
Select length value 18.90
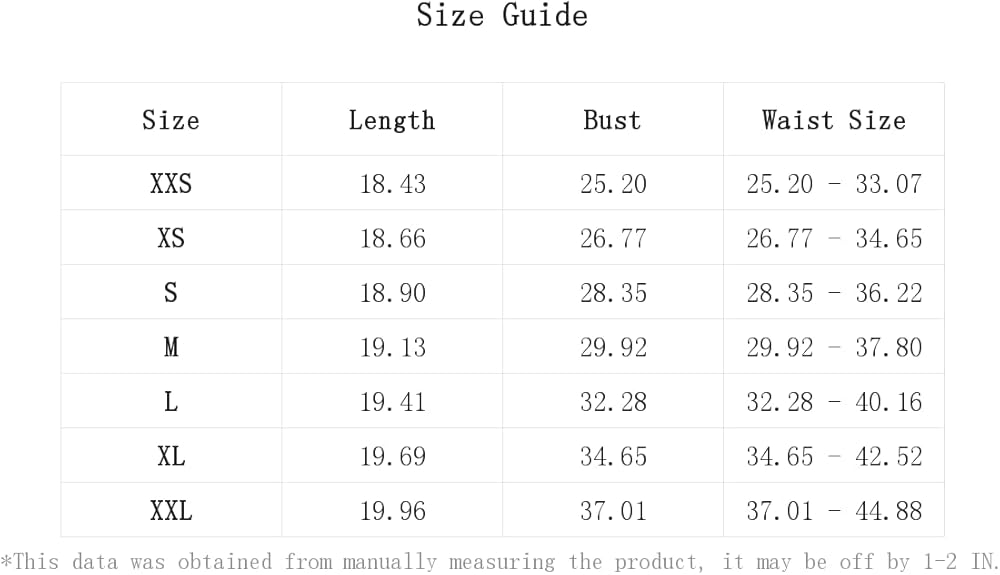coord(393,293)
